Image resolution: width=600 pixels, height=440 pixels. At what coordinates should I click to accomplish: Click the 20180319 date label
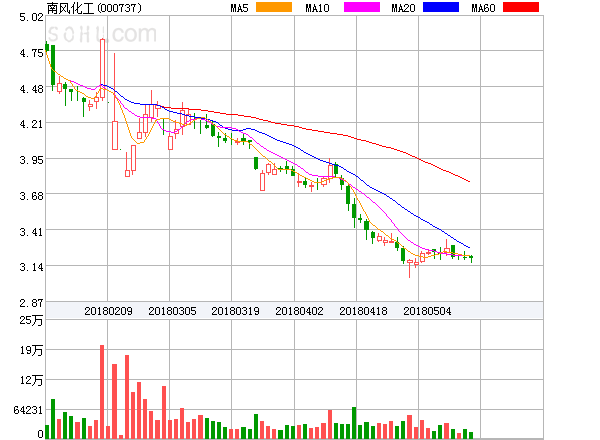pyautogui.click(x=235, y=311)
